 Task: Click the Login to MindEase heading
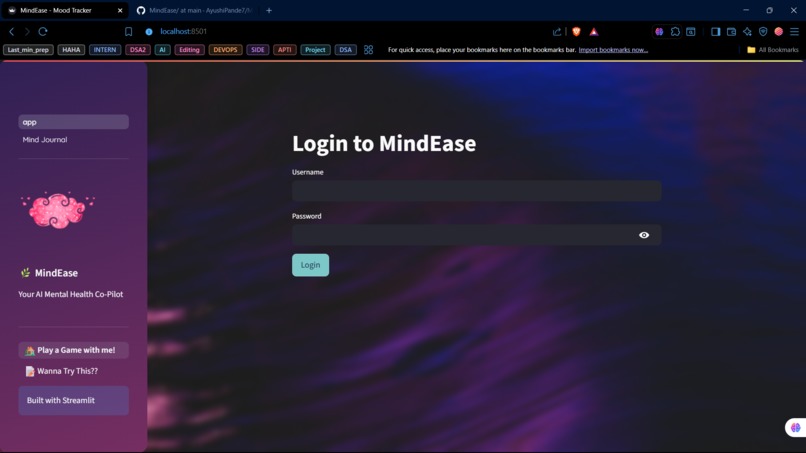[x=384, y=143]
